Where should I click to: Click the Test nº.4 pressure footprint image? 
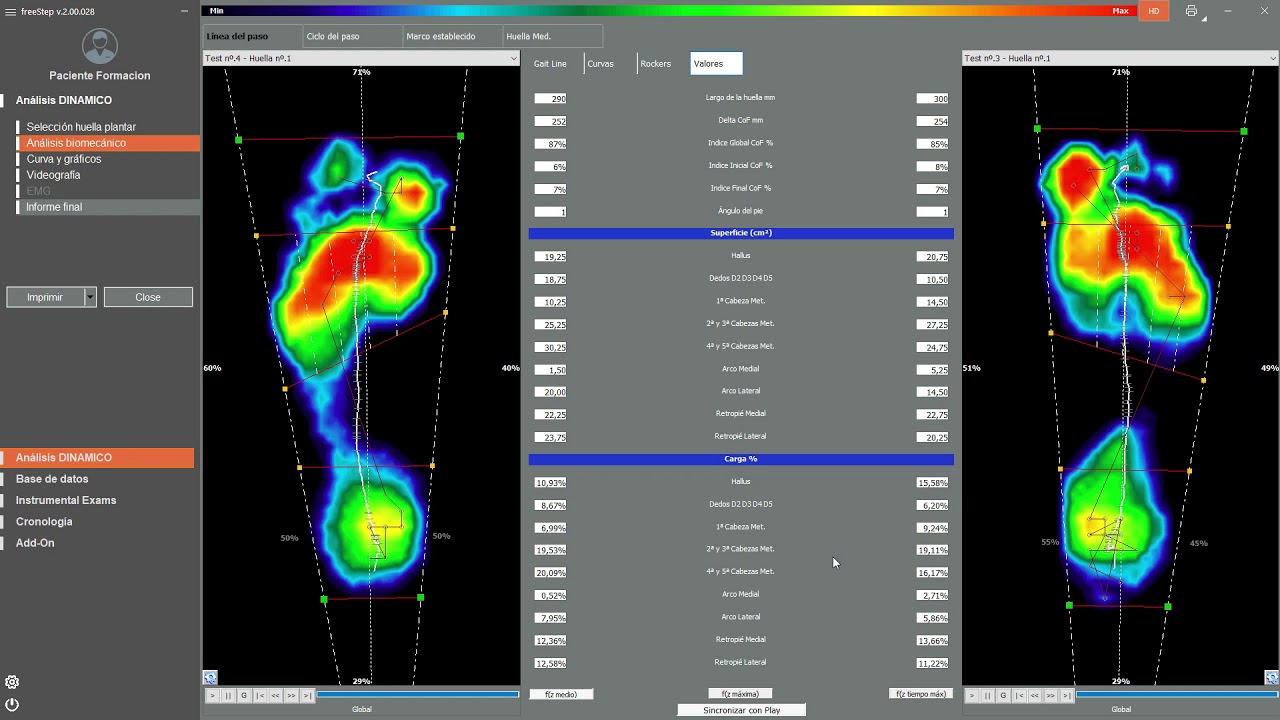[x=361, y=376]
